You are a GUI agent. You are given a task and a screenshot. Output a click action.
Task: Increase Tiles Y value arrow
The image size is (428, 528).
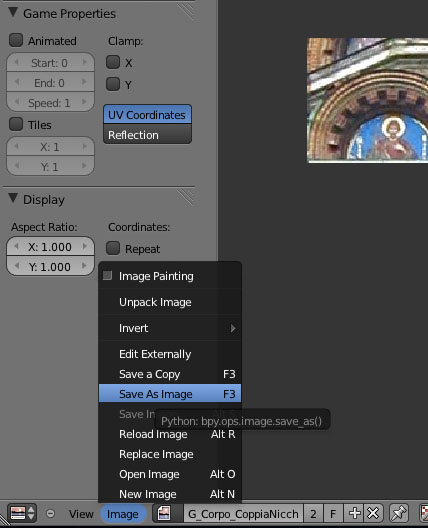[85, 166]
